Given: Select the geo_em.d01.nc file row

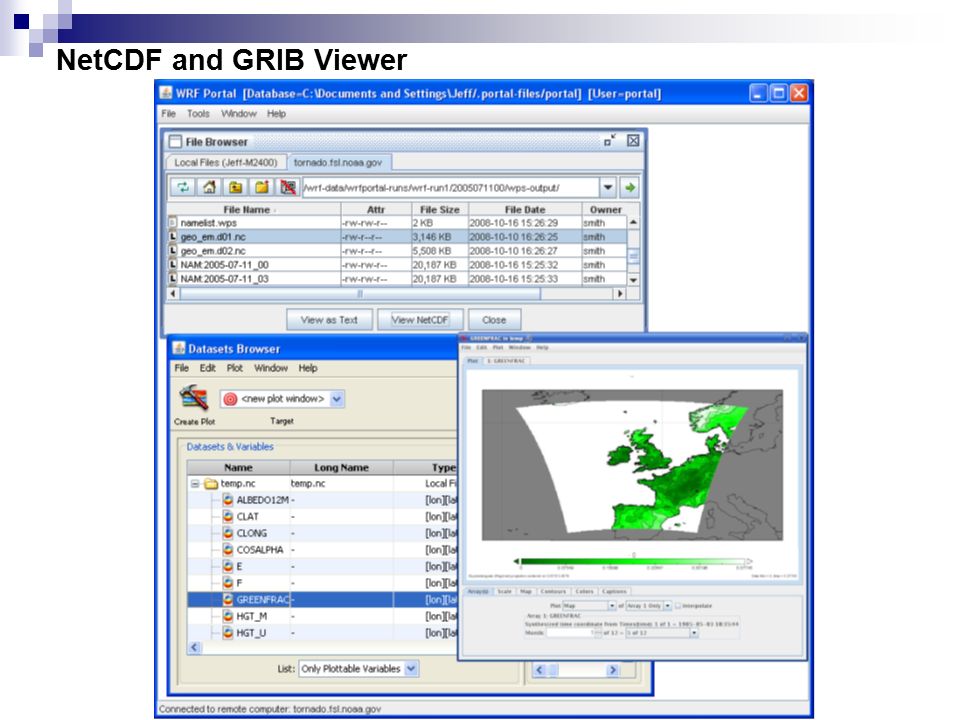Looking at the screenshot, I should coord(397,237).
